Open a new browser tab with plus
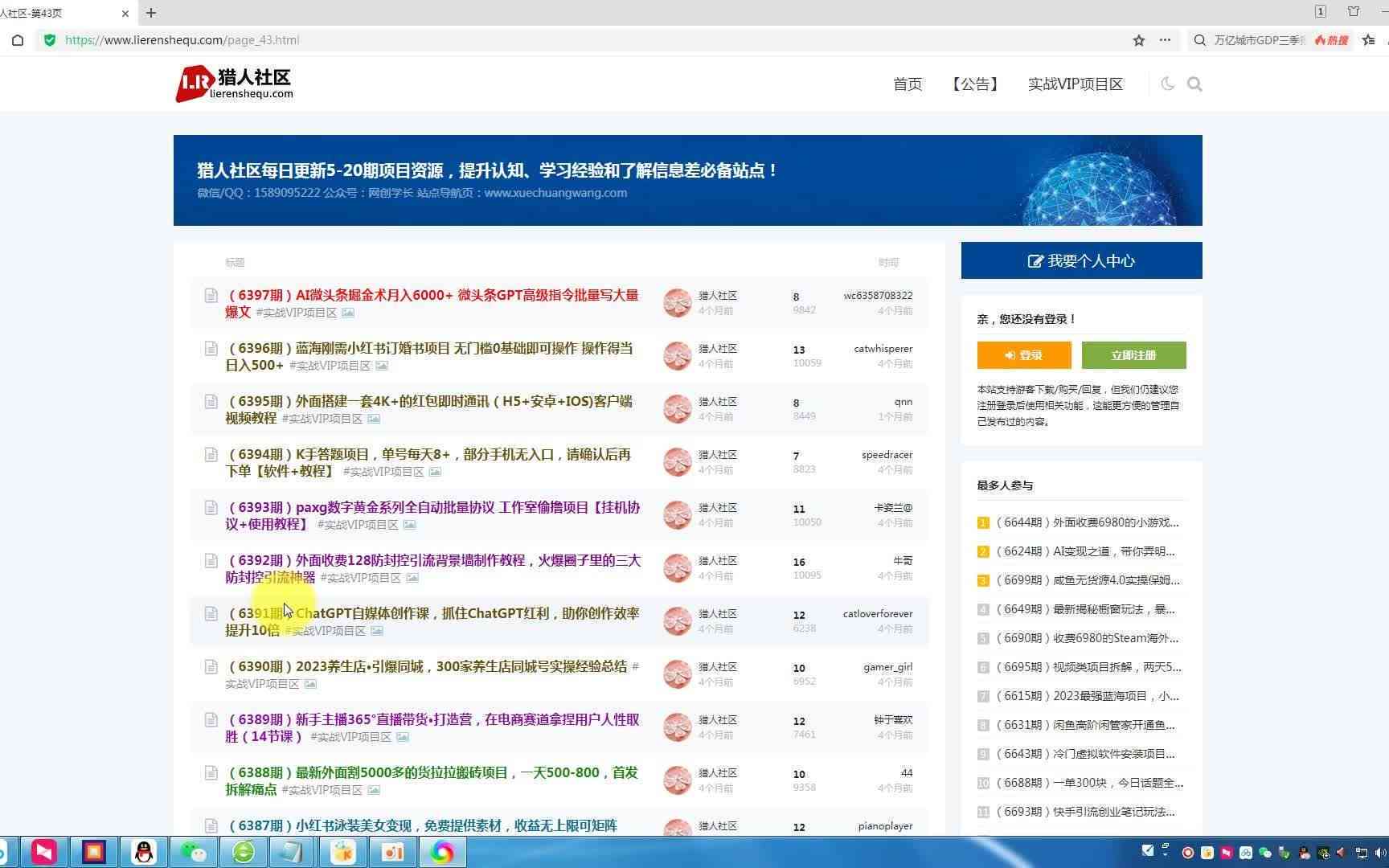The width and height of the screenshot is (1389, 868). tap(151, 13)
